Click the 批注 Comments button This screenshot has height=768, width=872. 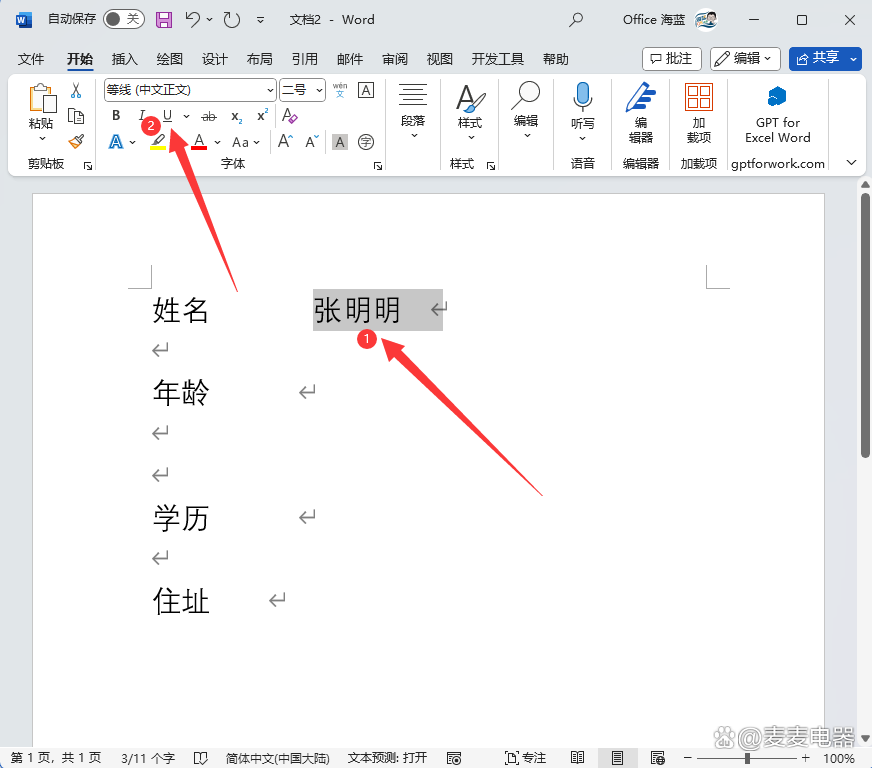(x=671, y=58)
